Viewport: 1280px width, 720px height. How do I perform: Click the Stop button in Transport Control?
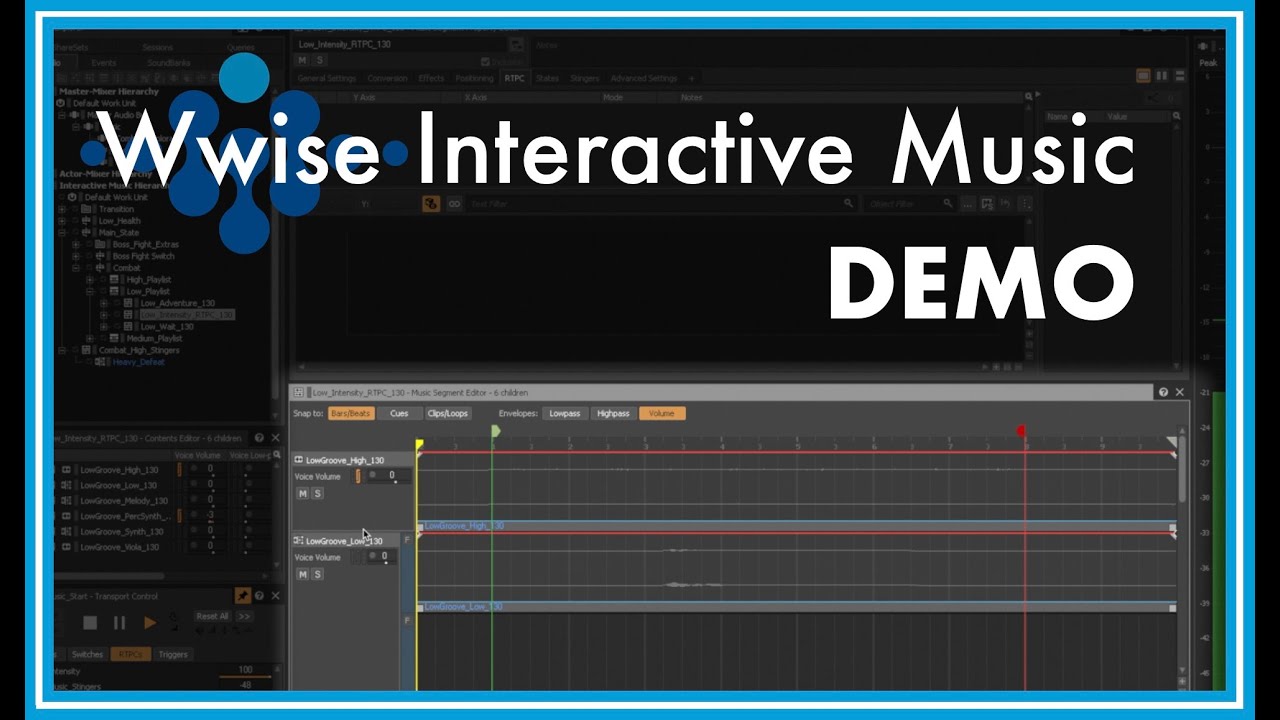coord(89,623)
